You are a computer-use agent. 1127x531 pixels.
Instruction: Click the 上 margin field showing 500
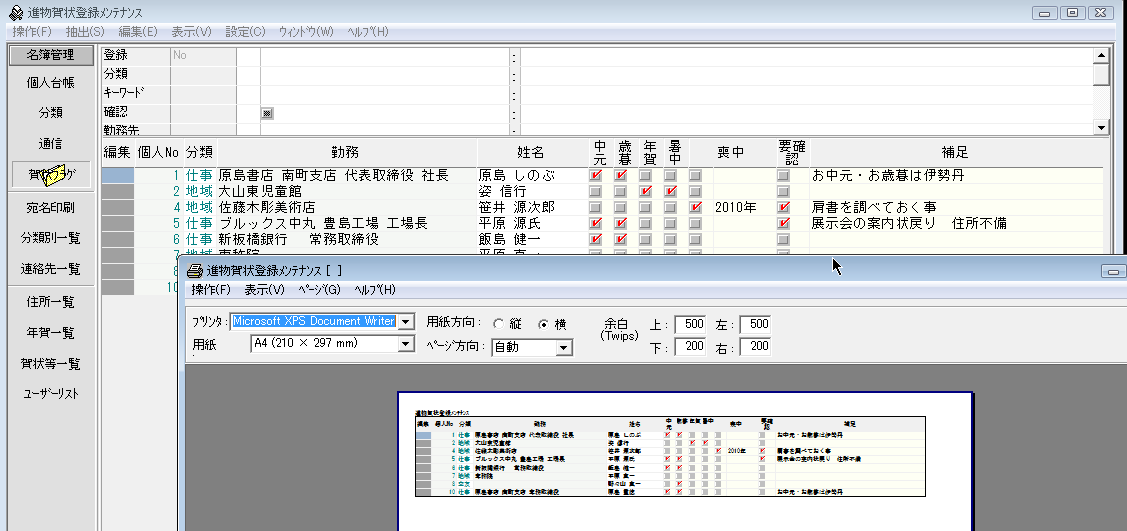click(x=691, y=324)
